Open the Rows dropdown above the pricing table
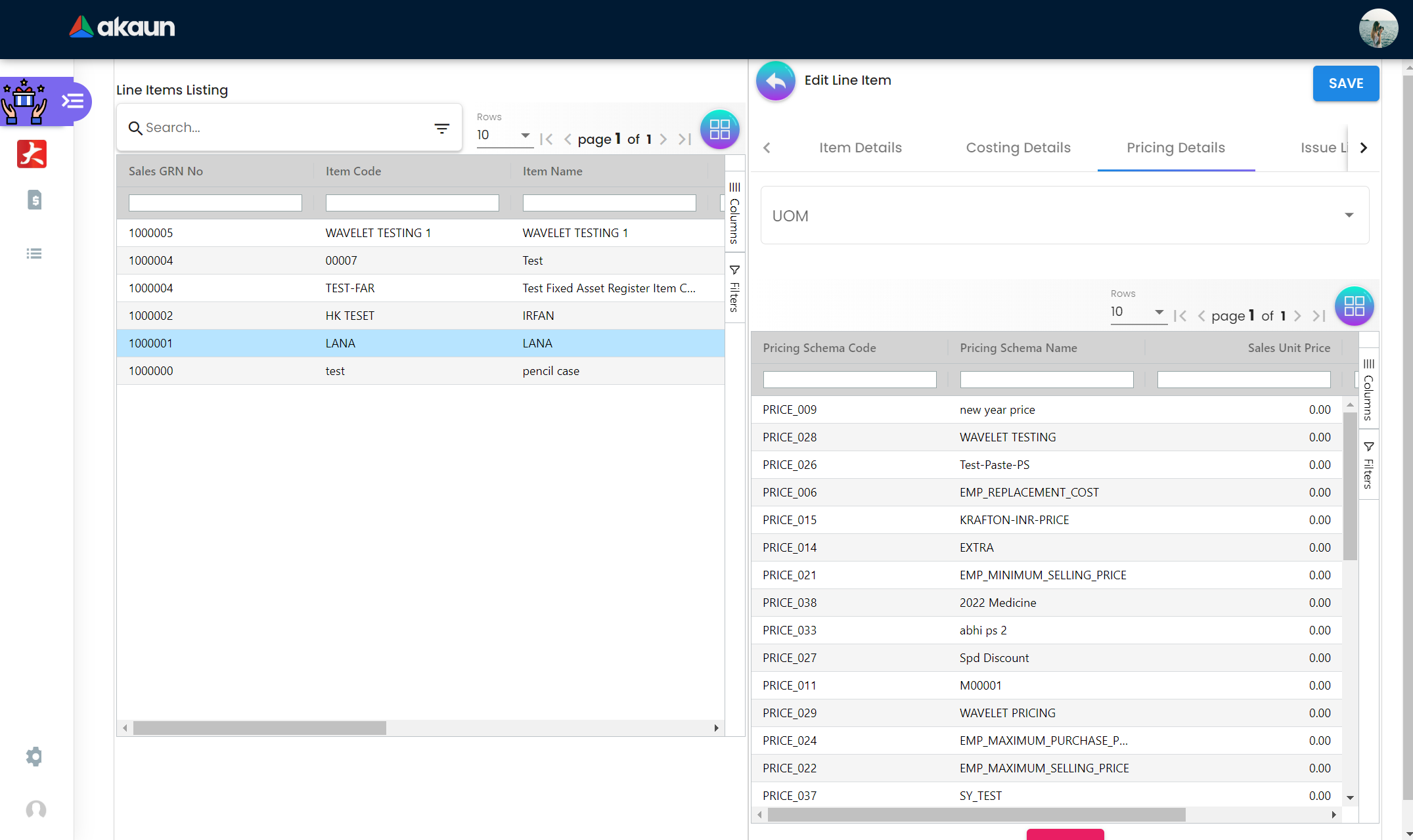The width and height of the screenshot is (1413, 840). pos(1137,312)
